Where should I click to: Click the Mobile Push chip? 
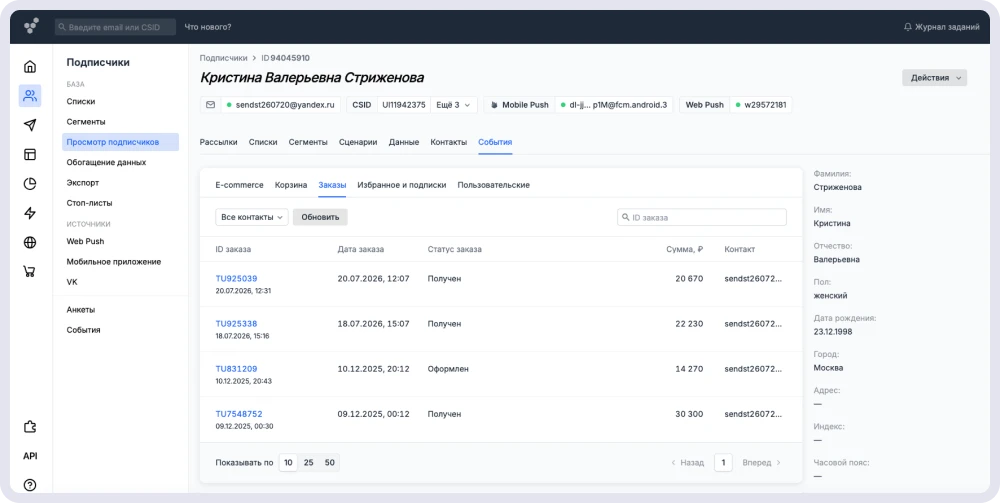(x=519, y=105)
